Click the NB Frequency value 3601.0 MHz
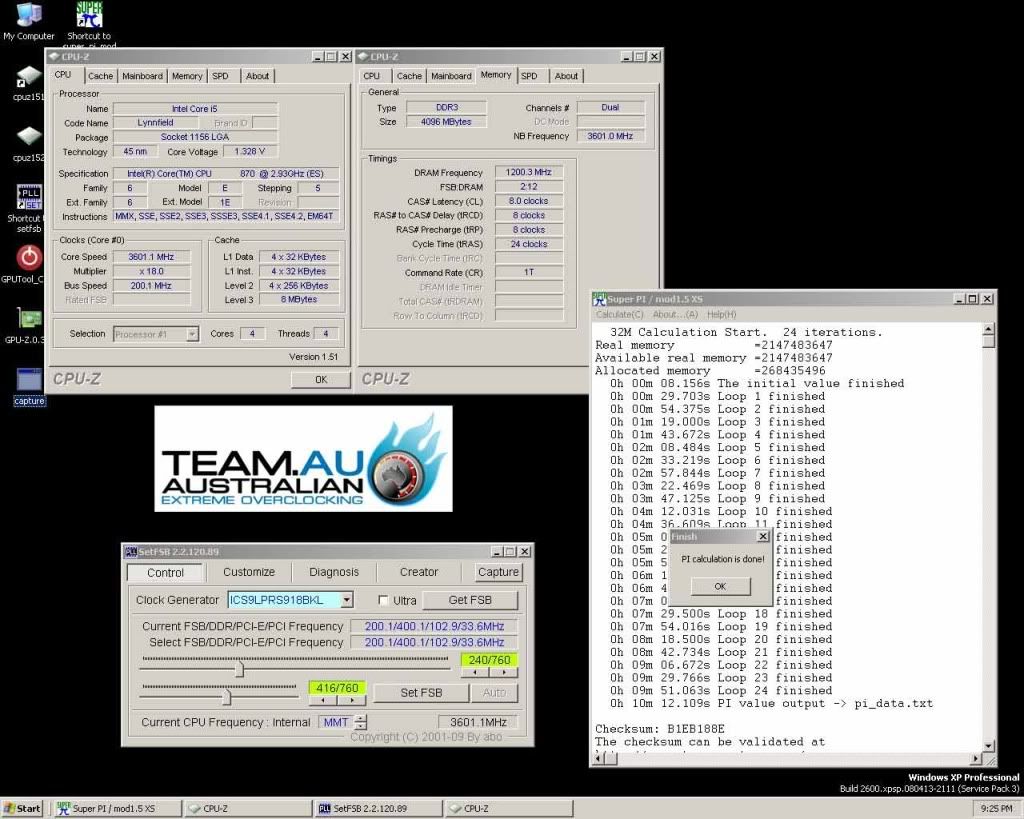Viewport: 1024px width, 819px height. tap(610, 136)
